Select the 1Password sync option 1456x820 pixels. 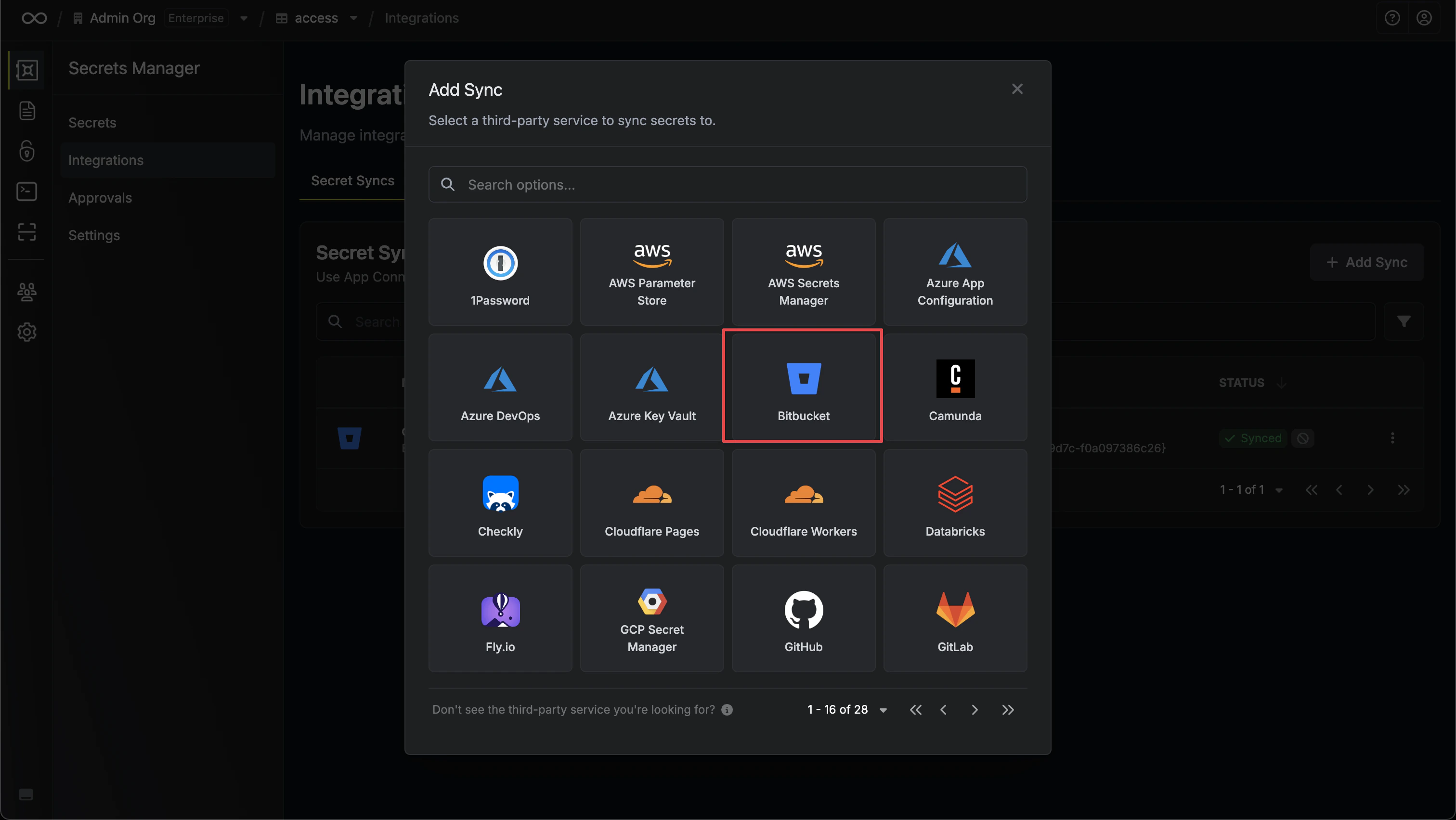click(500, 271)
